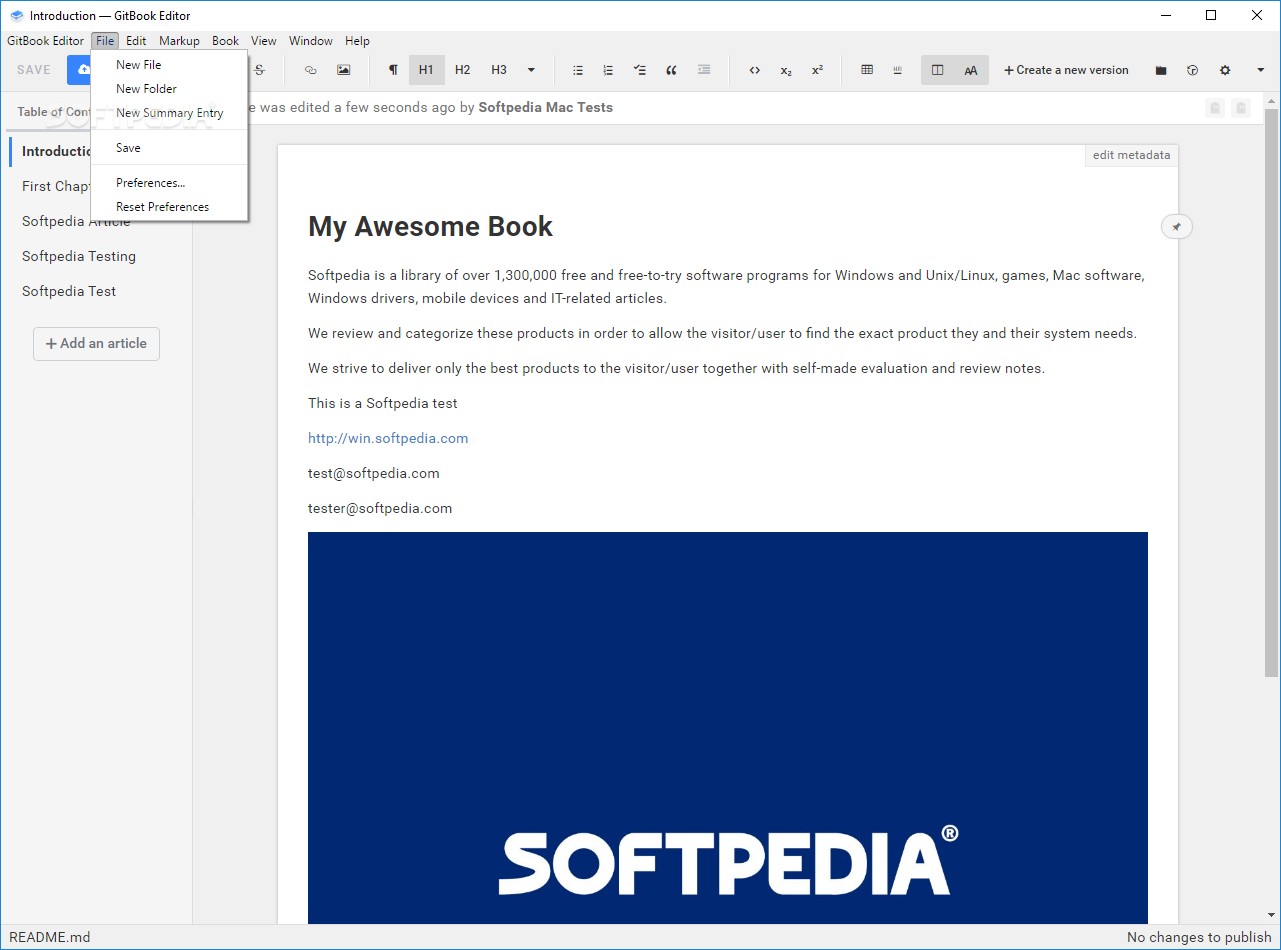The height and width of the screenshot is (950, 1281).
Task: Create a bulleted list
Action: pos(578,70)
